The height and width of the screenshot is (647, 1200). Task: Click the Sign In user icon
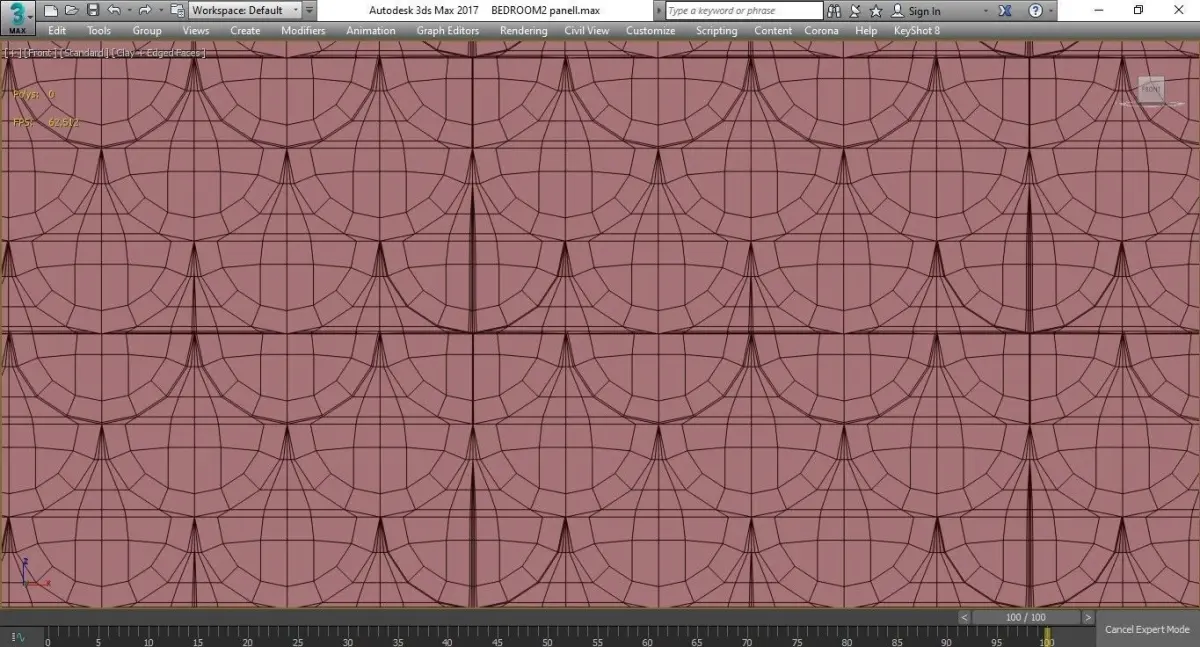(x=897, y=11)
